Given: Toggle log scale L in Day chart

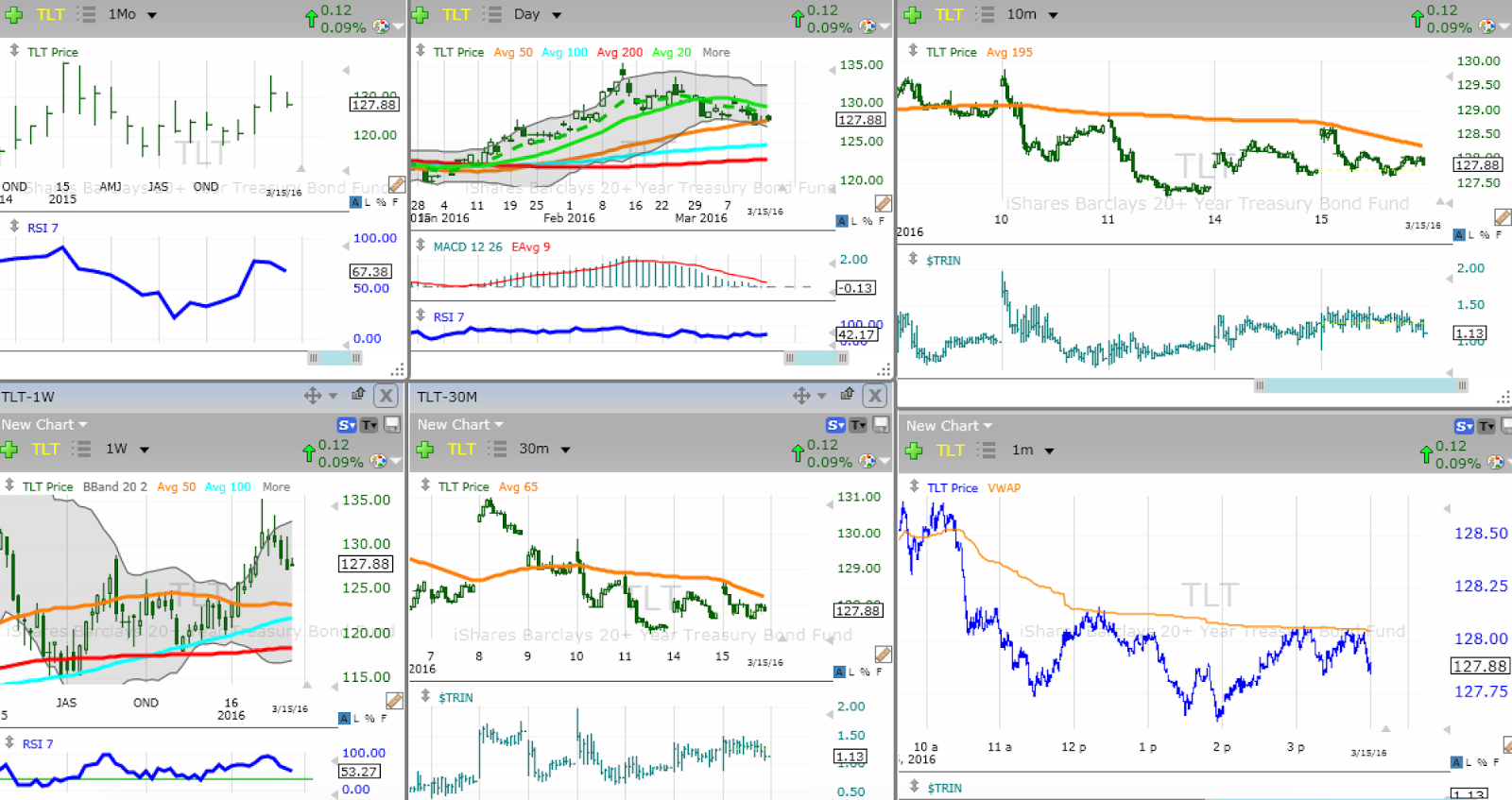Looking at the screenshot, I should click(854, 221).
